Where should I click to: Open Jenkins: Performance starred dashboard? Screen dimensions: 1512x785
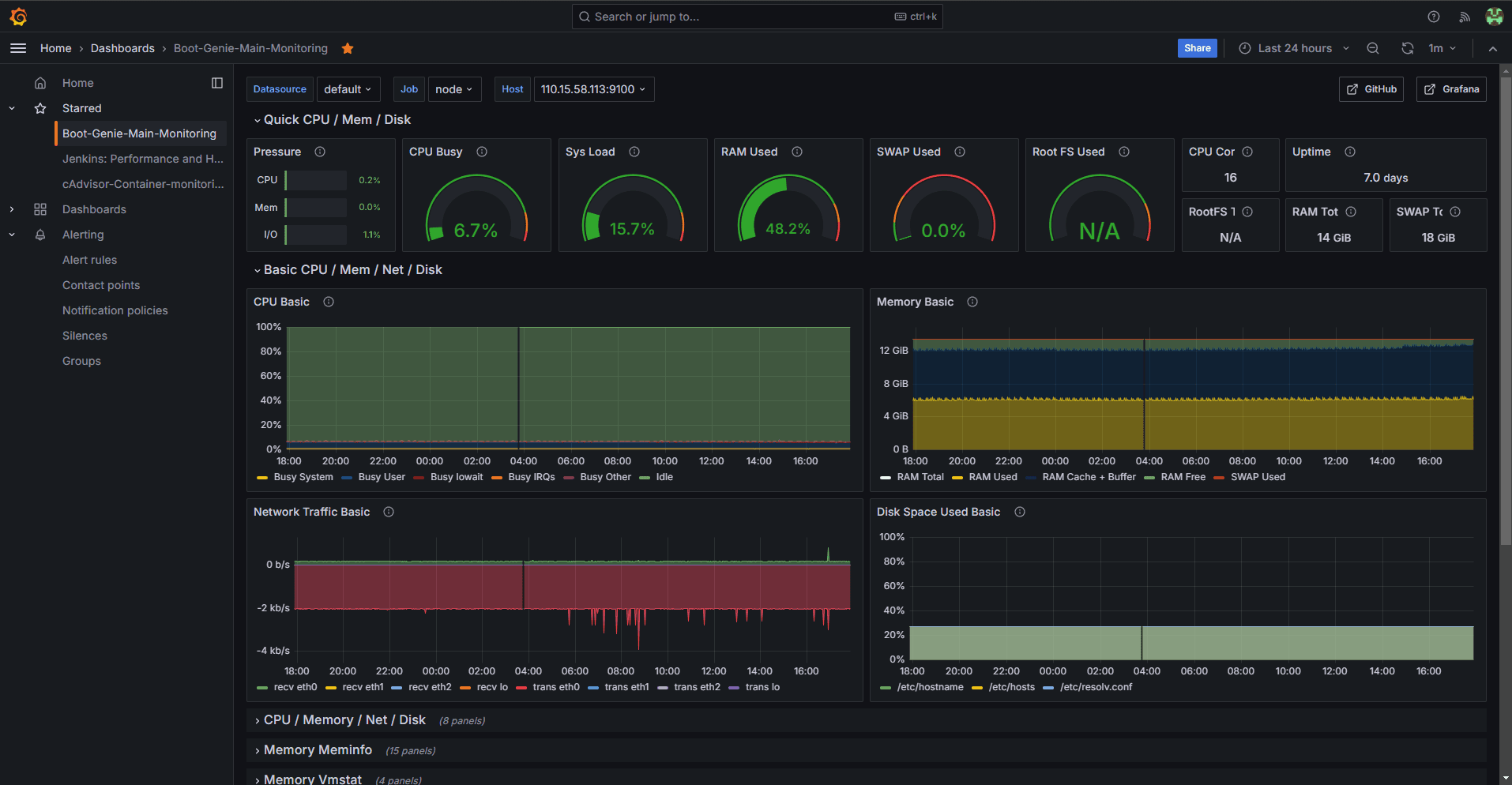tap(143, 159)
